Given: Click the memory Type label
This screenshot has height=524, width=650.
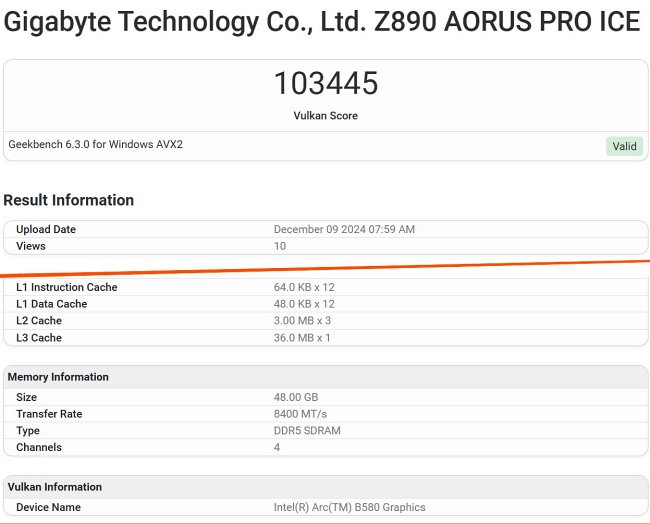Looking at the screenshot, I should (28, 430).
